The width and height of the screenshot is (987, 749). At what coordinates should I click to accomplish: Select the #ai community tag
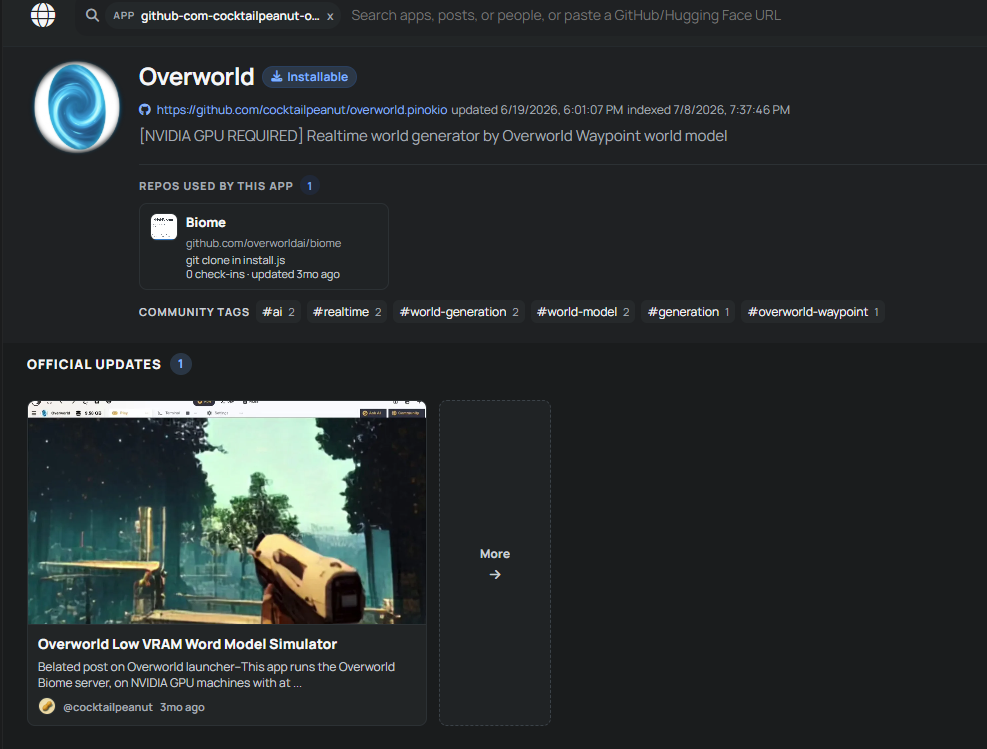tap(278, 312)
